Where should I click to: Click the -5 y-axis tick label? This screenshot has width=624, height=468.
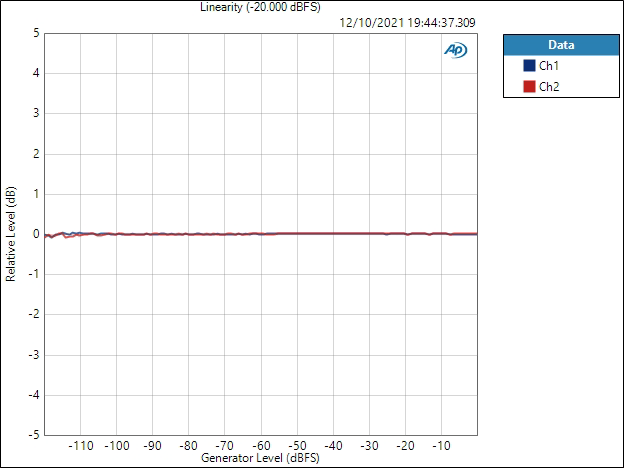pyautogui.click(x=34, y=435)
